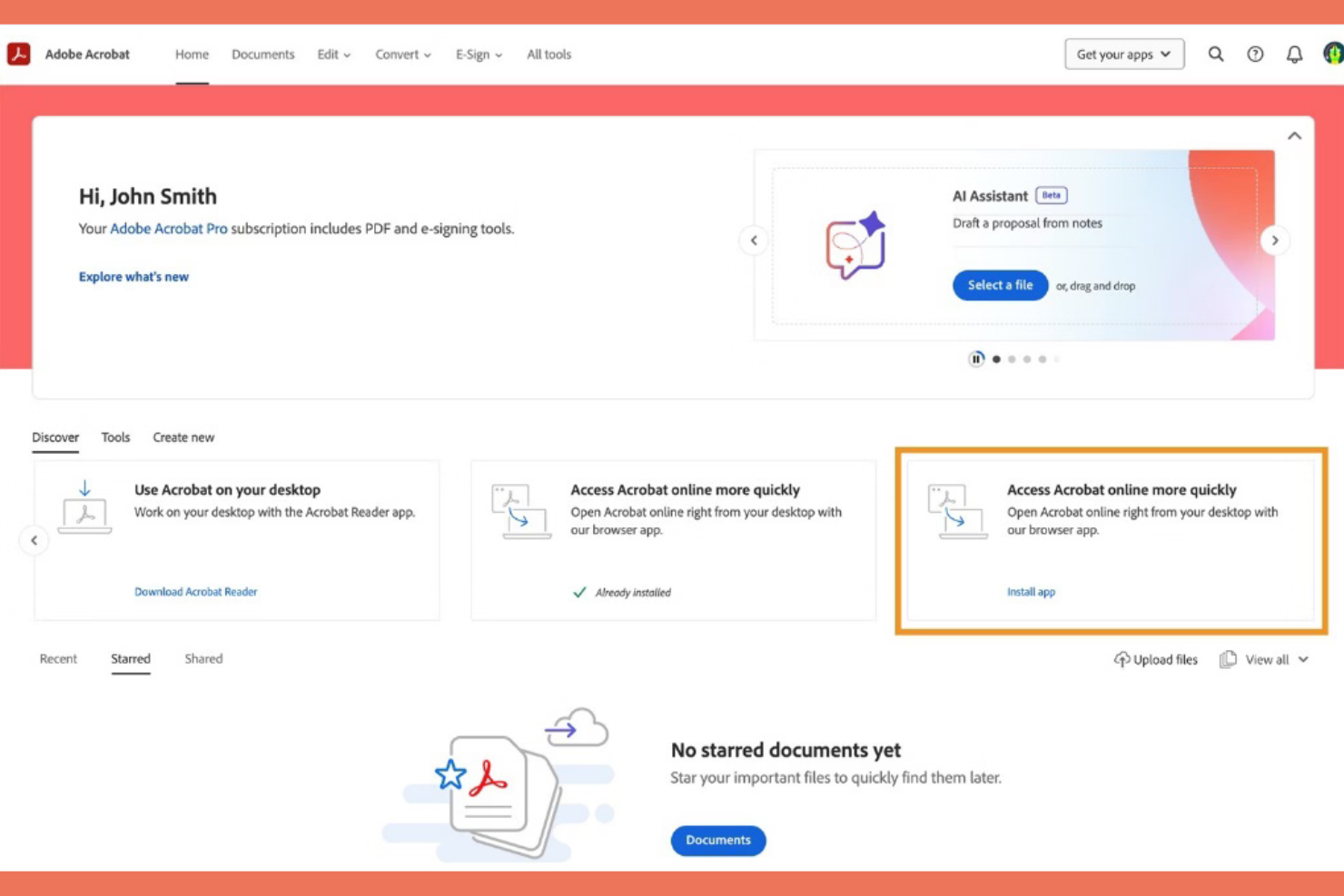Click 'Draft a proposal from notes' text

1027,223
